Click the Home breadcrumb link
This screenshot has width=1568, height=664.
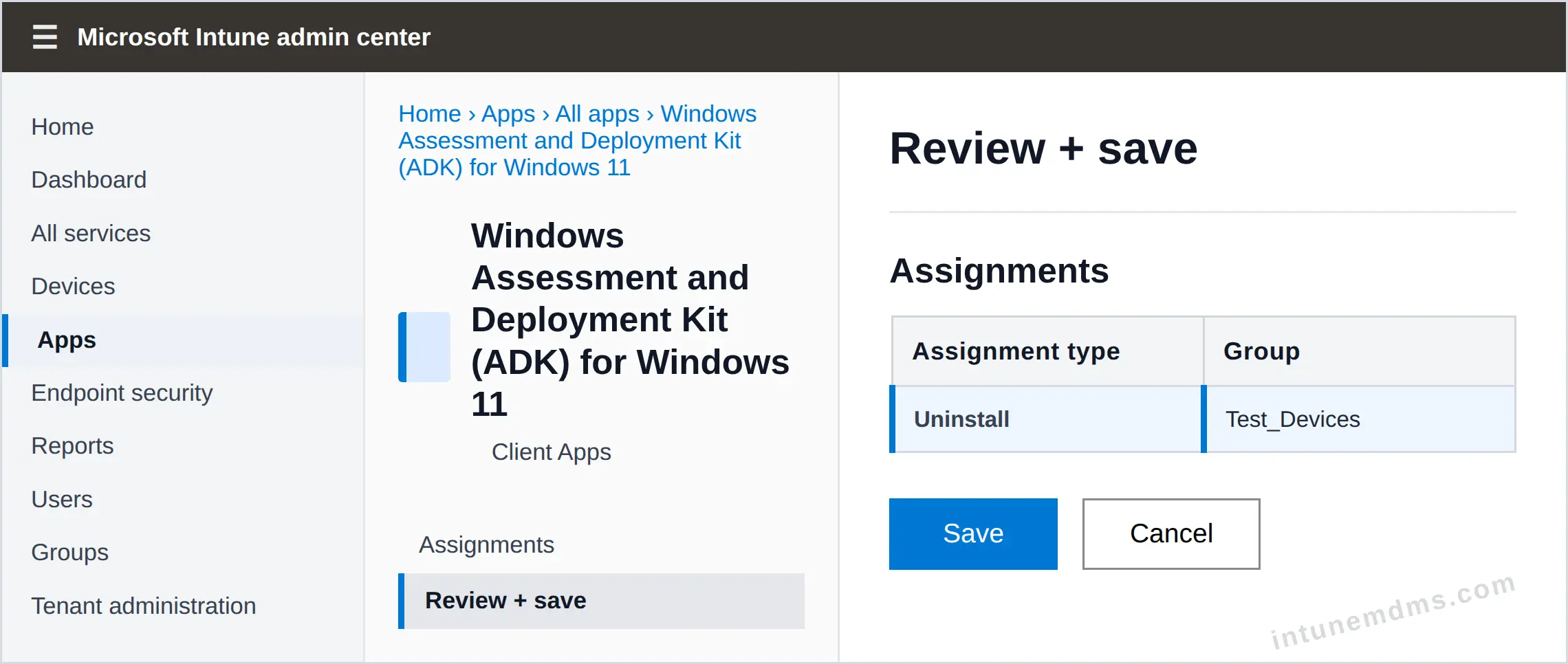pyautogui.click(x=430, y=113)
